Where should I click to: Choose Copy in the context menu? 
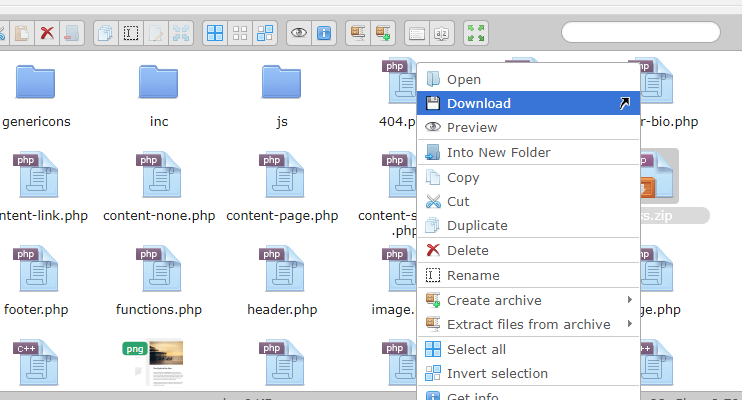click(x=528, y=178)
